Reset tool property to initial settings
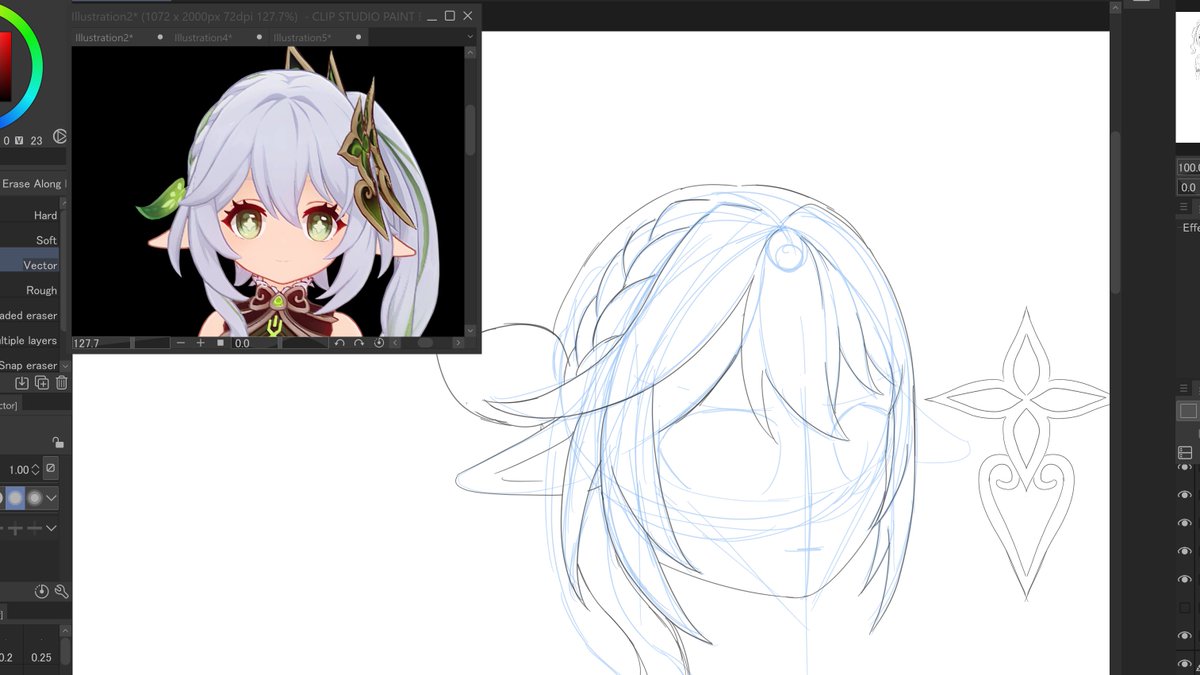Image resolution: width=1200 pixels, height=675 pixels. (42, 592)
